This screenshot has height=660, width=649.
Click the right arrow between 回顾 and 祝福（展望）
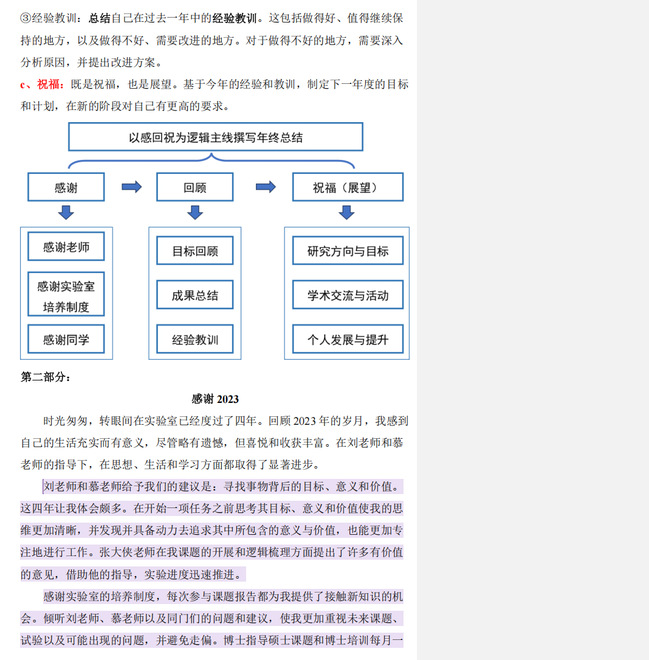pyautogui.click(x=265, y=187)
